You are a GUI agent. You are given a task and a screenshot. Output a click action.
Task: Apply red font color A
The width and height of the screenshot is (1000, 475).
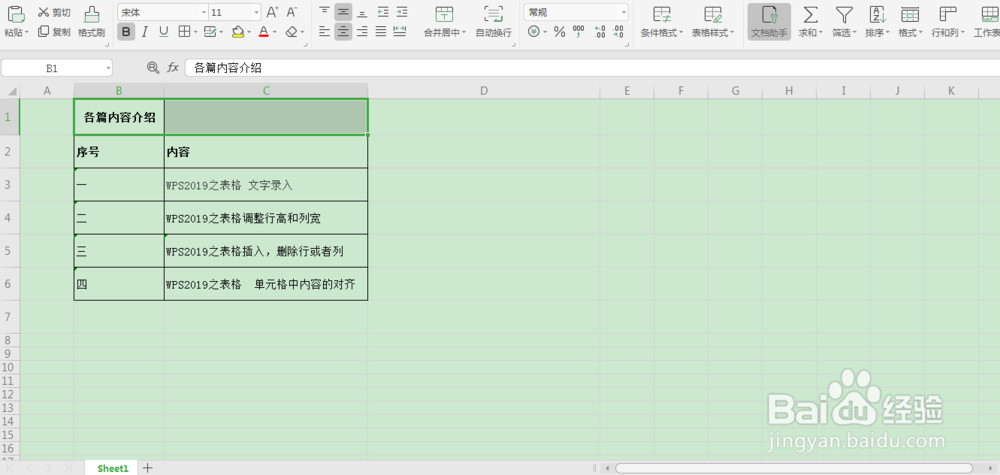click(x=264, y=32)
